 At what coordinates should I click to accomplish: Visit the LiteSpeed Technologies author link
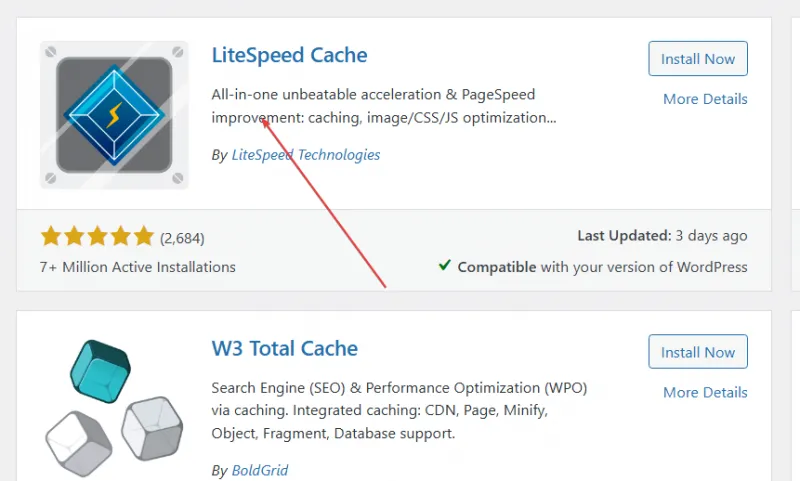click(306, 155)
